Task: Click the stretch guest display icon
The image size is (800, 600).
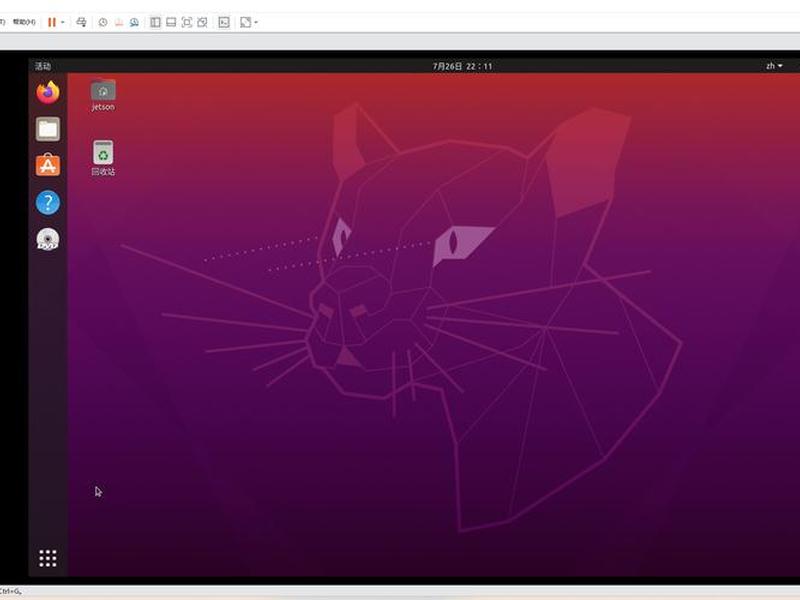Action: click(245, 22)
